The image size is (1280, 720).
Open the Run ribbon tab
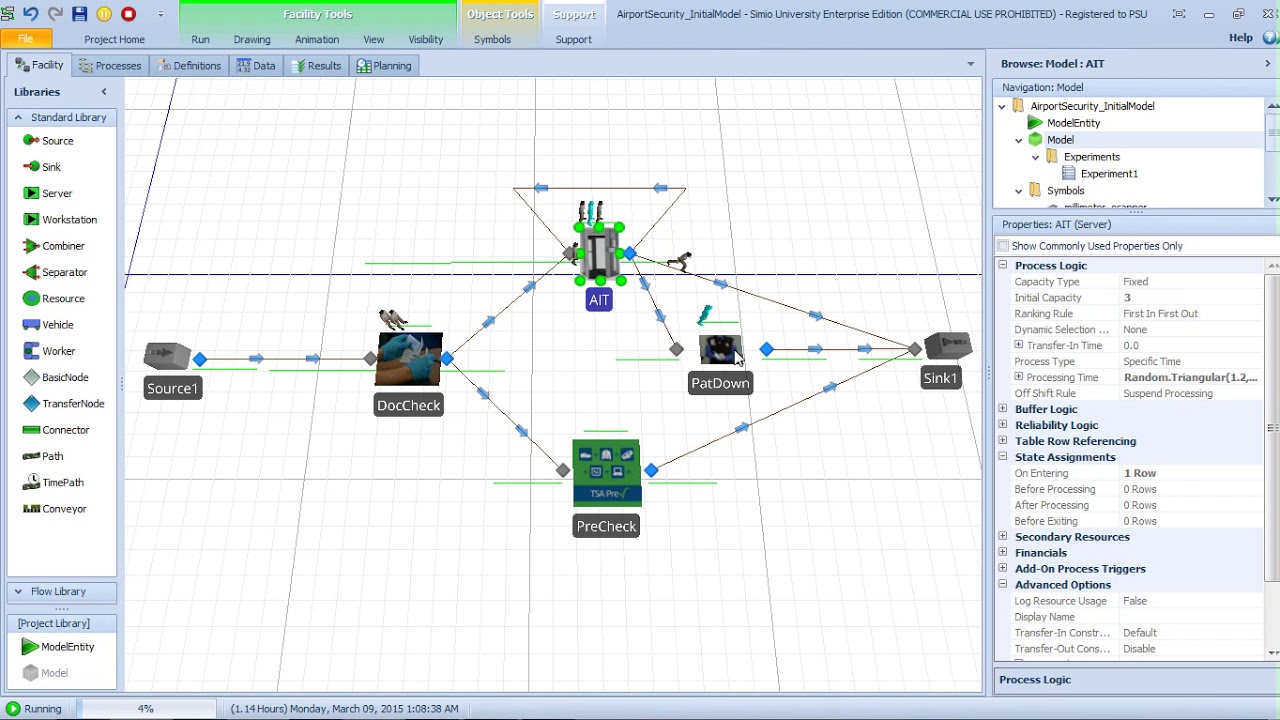200,39
